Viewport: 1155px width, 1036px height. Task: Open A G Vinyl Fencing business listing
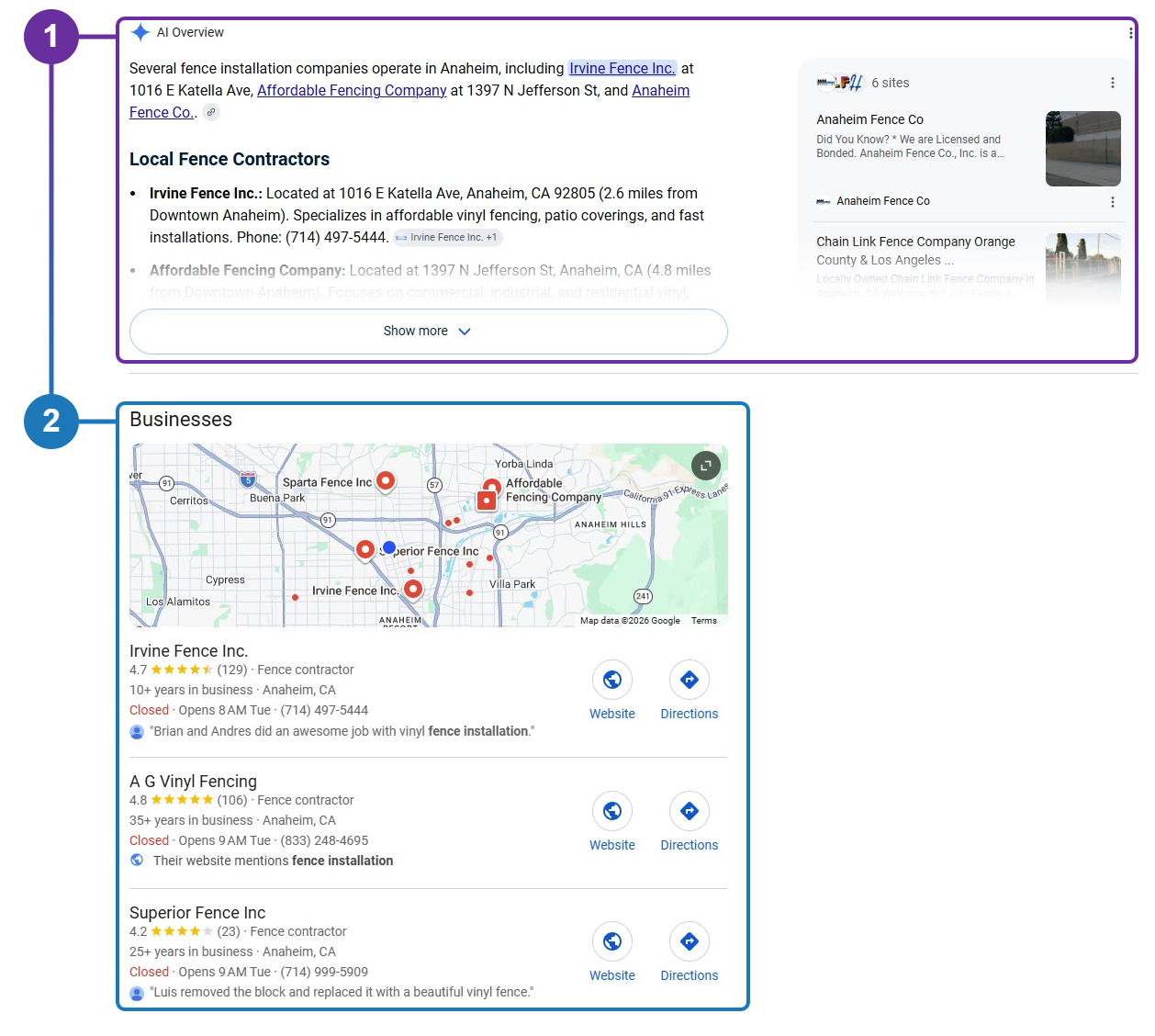(x=194, y=782)
